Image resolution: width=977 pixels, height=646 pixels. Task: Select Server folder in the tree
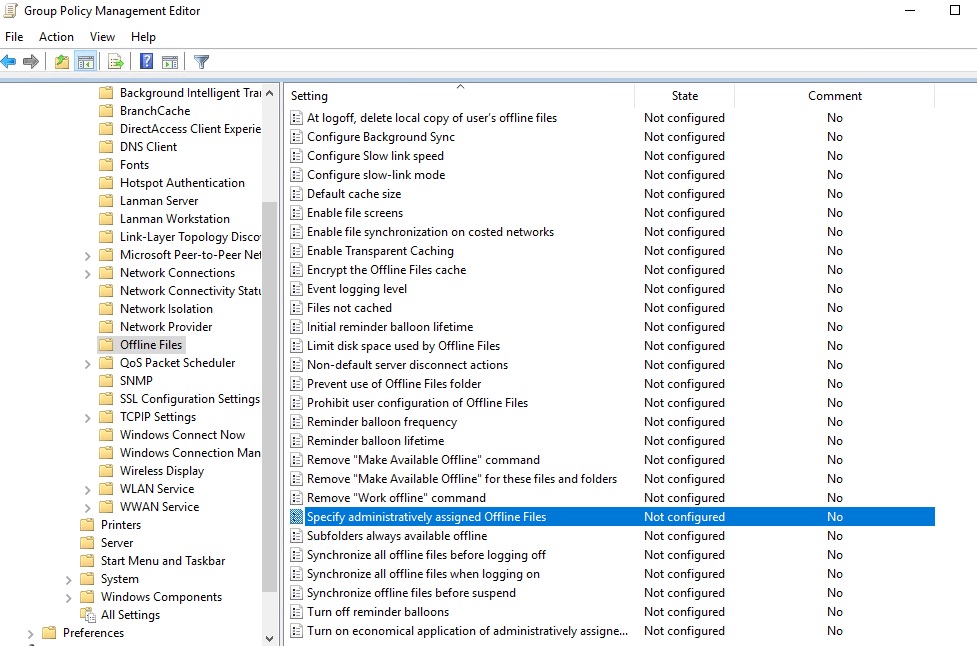click(x=117, y=543)
